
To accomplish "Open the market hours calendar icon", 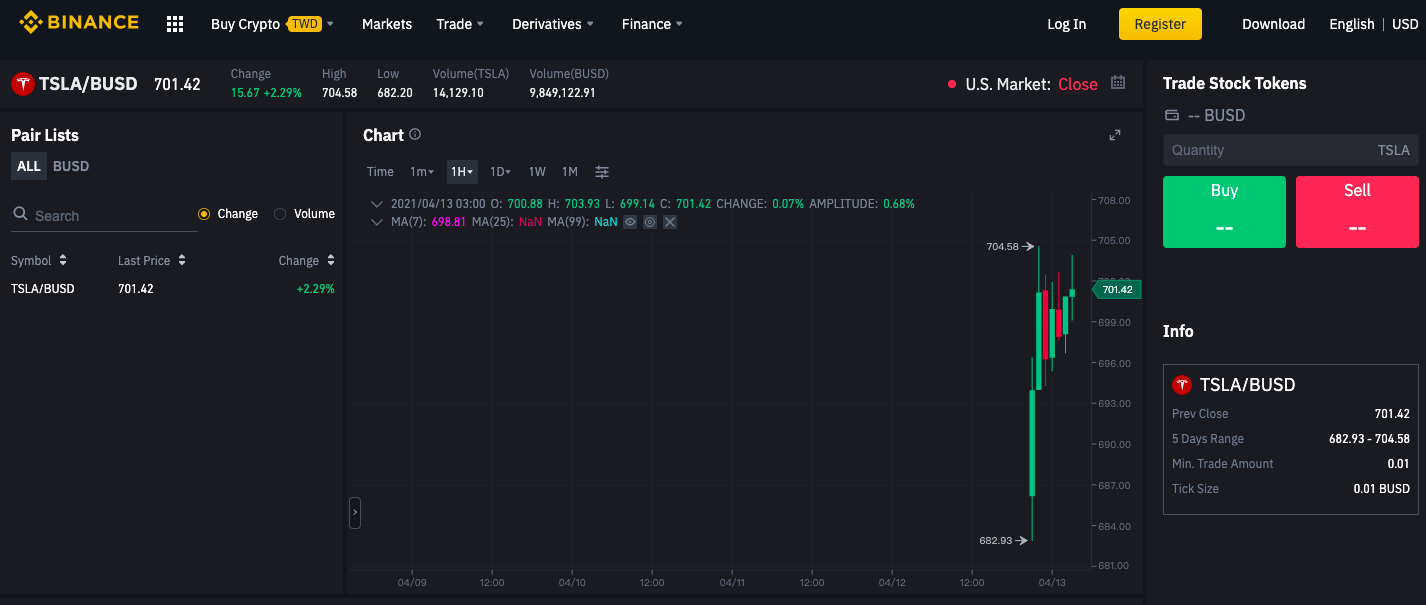I will [1118, 83].
